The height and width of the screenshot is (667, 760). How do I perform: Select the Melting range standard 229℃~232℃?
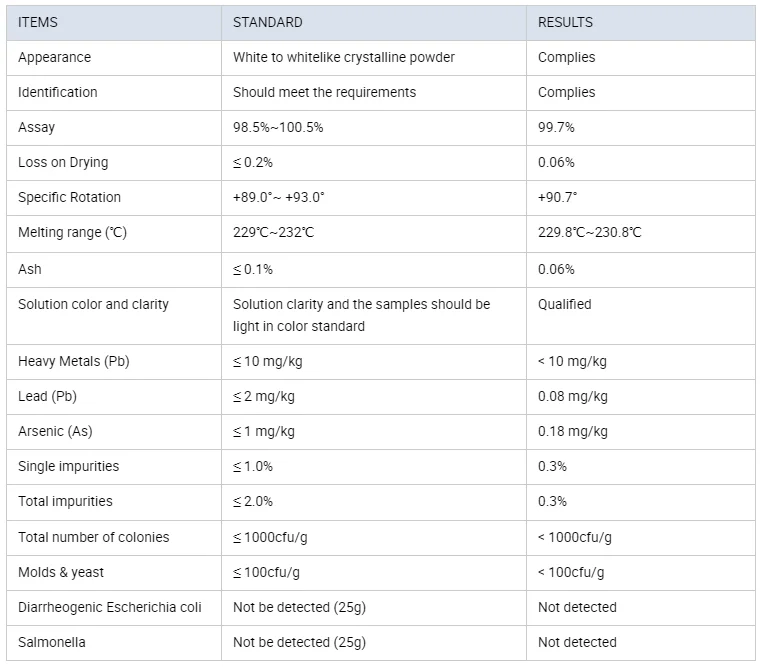pyautogui.click(x=274, y=232)
